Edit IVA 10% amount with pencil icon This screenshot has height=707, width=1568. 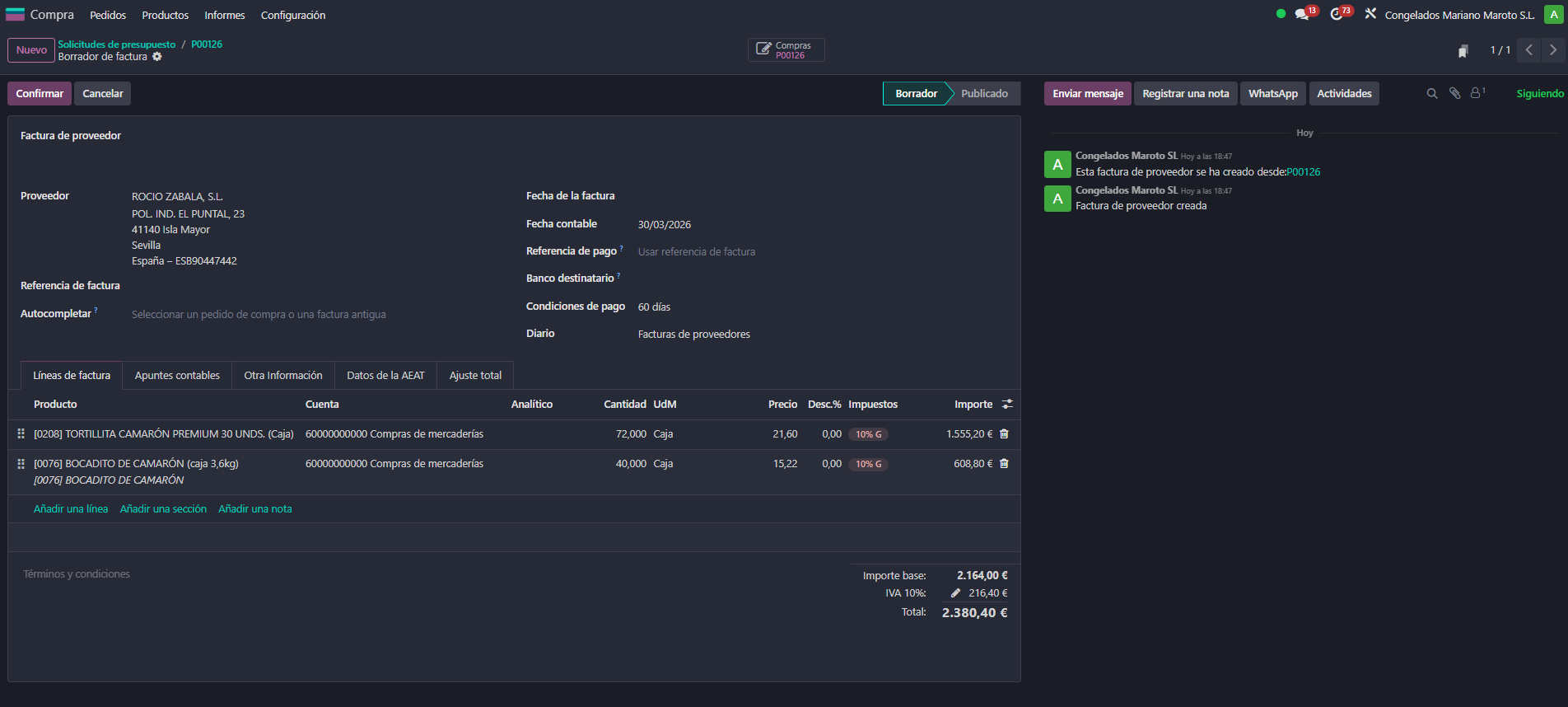(955, 593)
